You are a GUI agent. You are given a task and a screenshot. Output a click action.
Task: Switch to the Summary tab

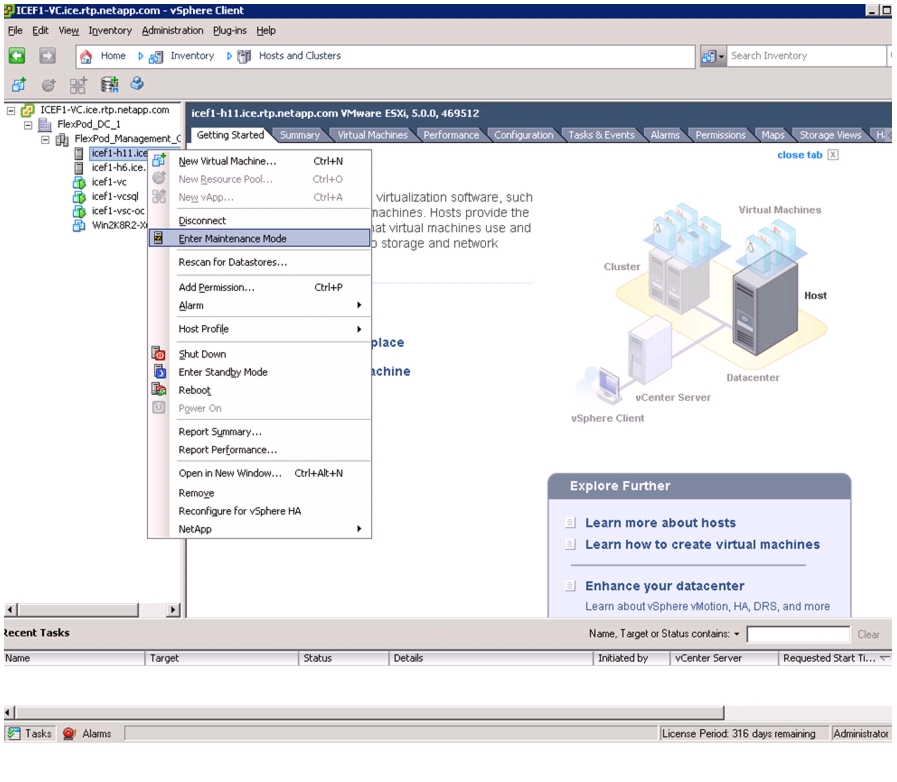300,135
